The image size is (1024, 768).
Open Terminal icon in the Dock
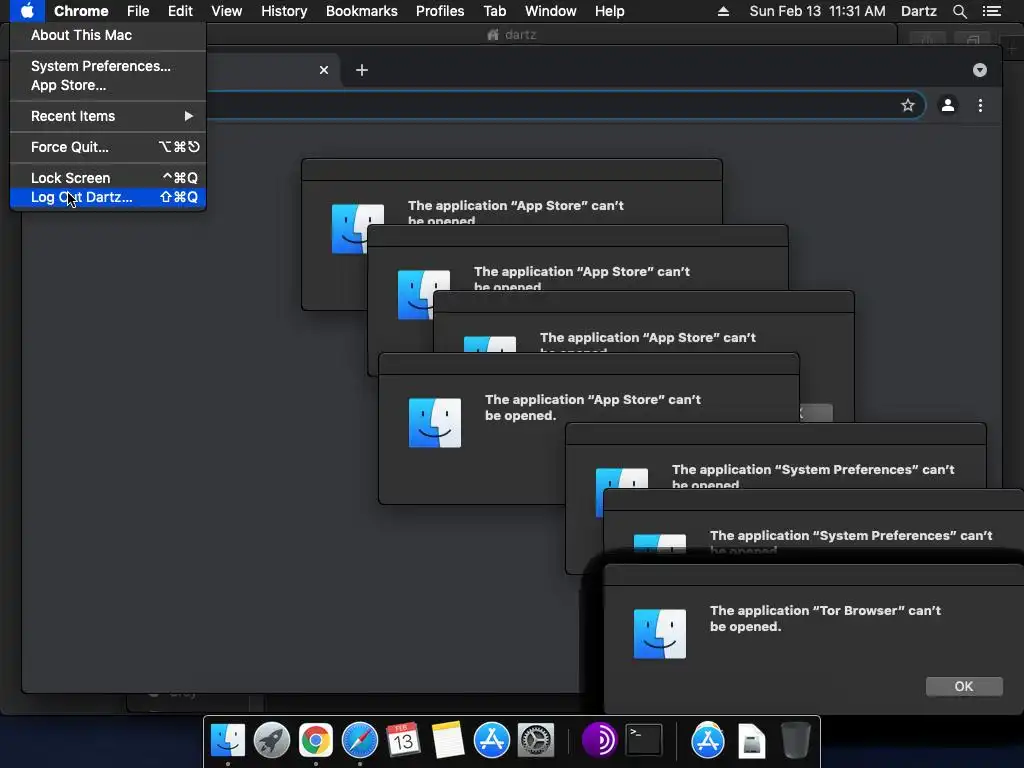tap(644, 740)
